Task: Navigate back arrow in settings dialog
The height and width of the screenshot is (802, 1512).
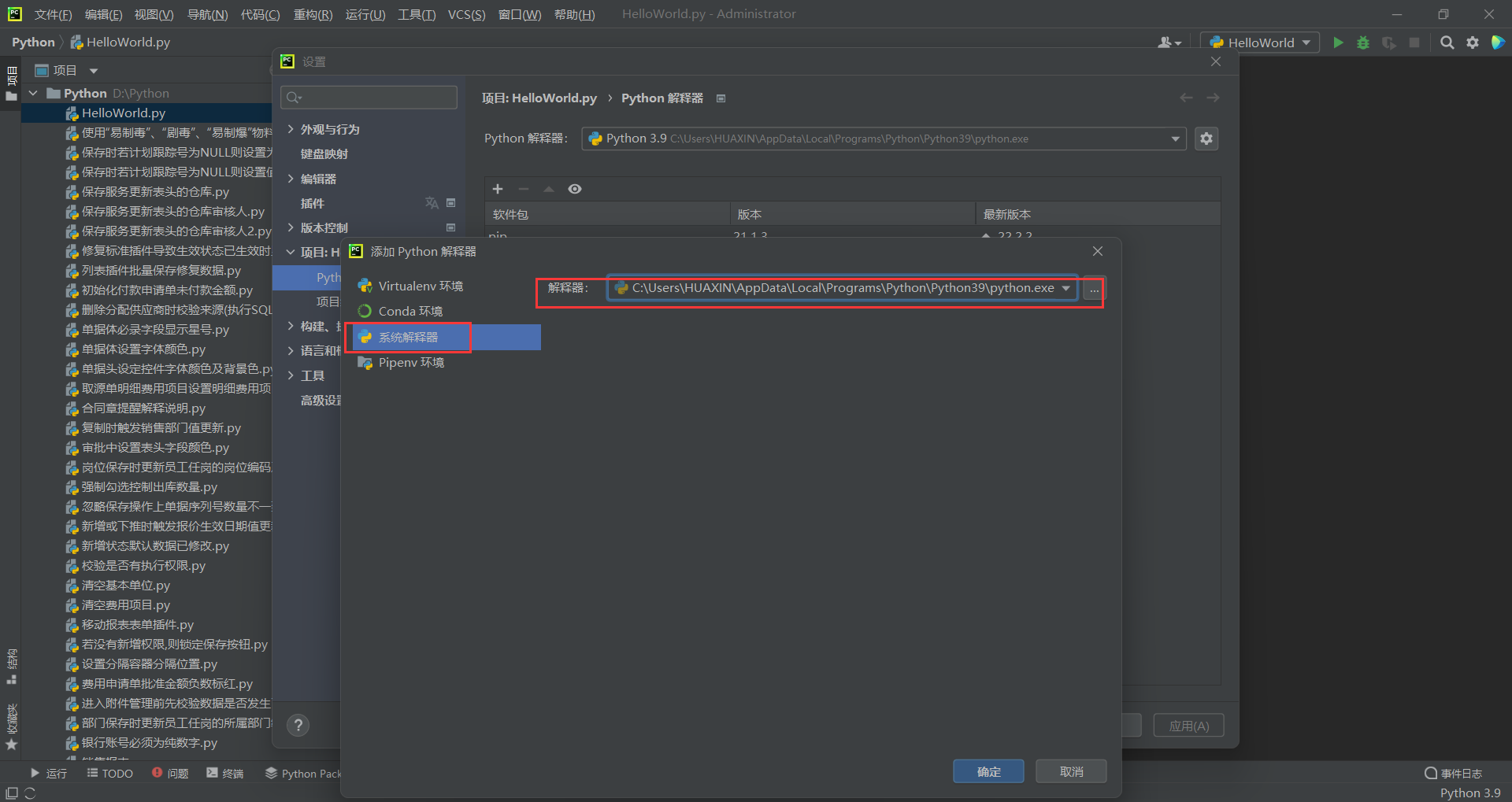Action: [x=1186, y=98]
